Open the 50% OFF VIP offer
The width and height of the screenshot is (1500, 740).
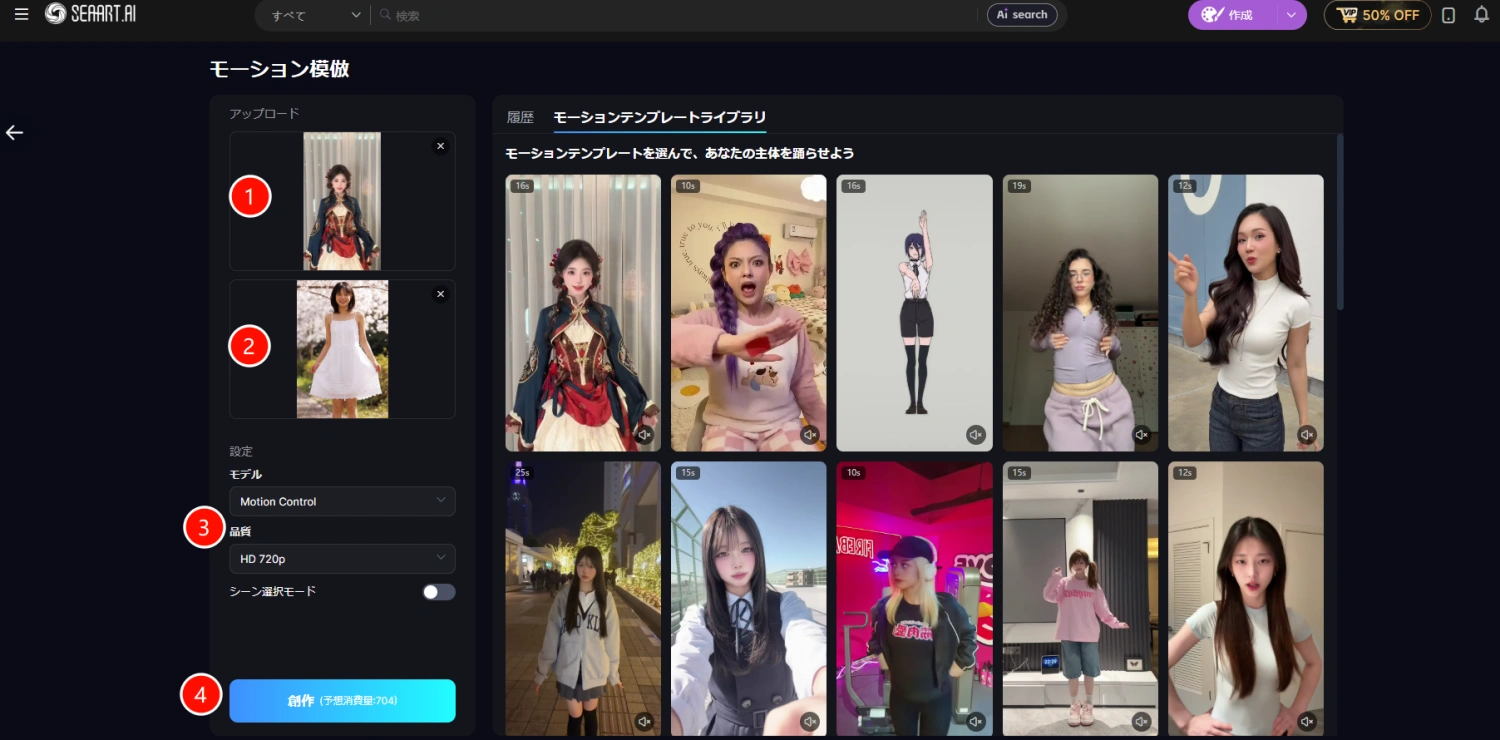tap(1377, 15)
